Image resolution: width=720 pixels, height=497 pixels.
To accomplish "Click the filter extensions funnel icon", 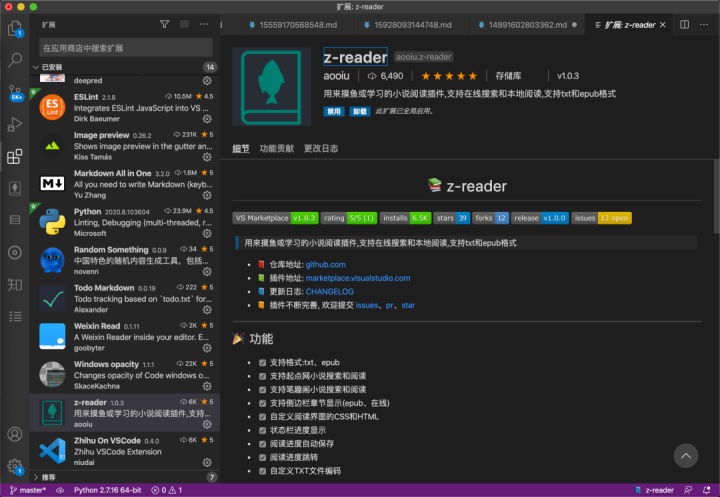I will (164, 24).
